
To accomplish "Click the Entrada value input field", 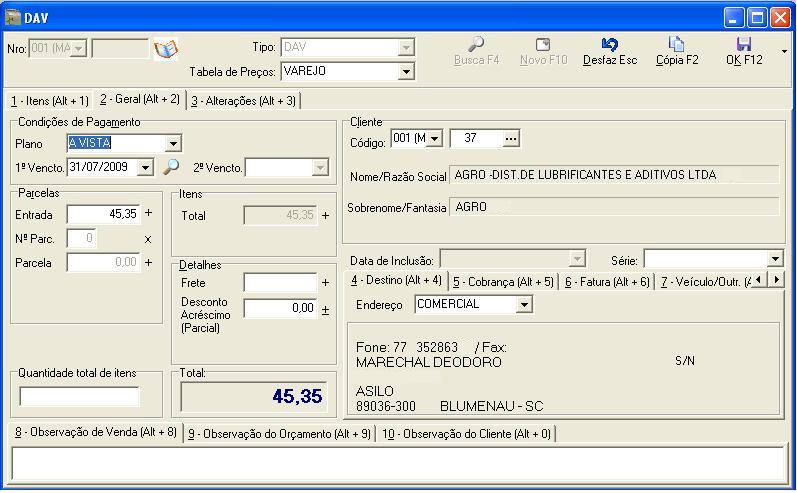I will (x=103, y=214).
